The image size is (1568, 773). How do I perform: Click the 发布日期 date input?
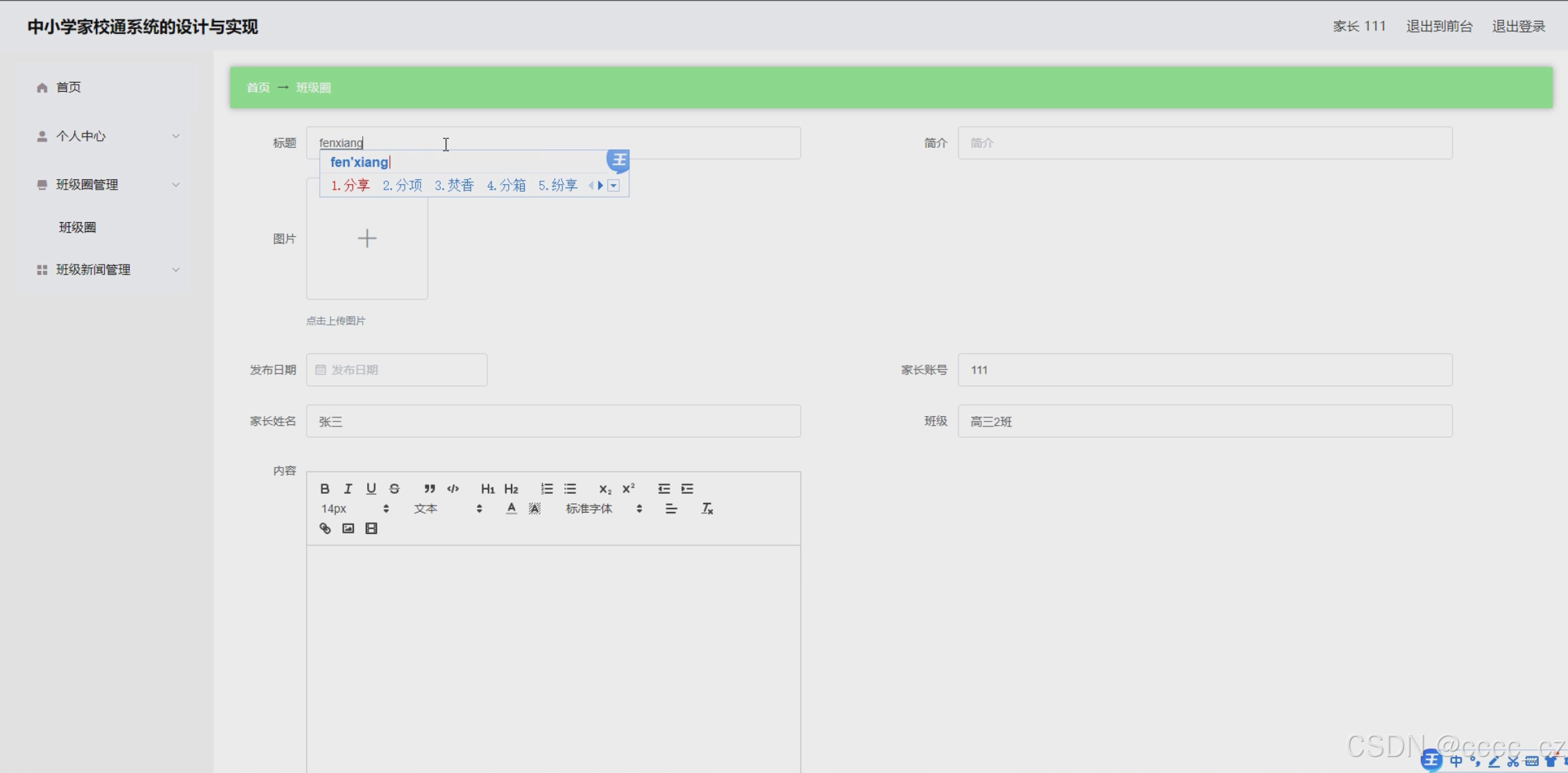click(396, 370)
